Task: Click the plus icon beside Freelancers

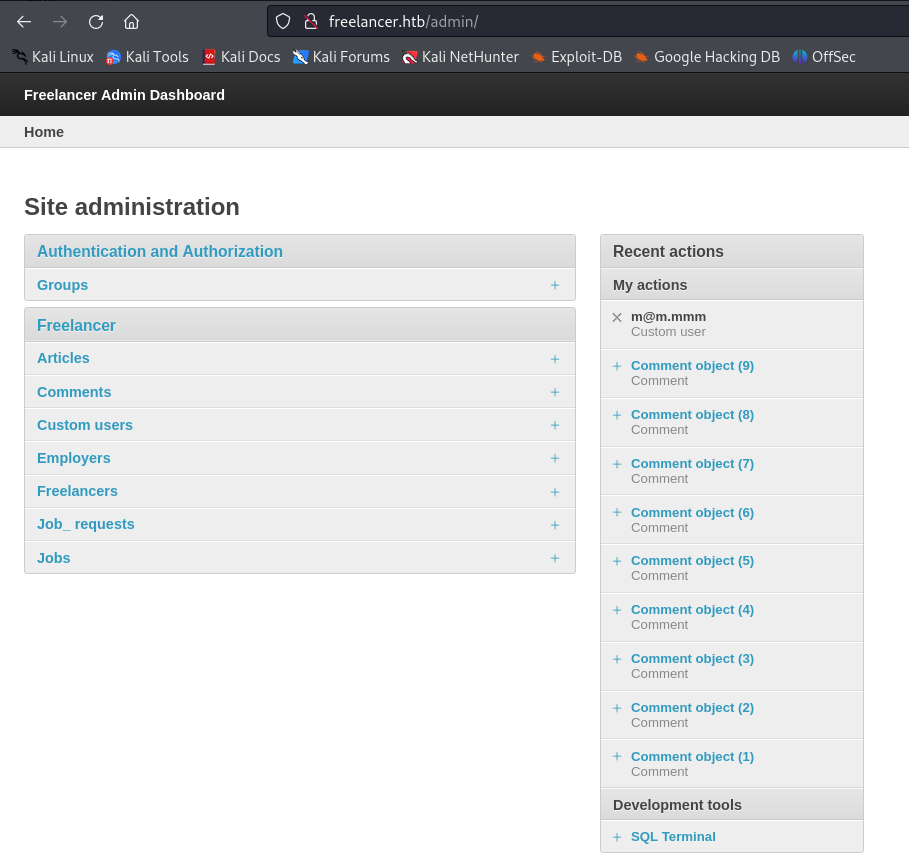Action: [555, 492]
